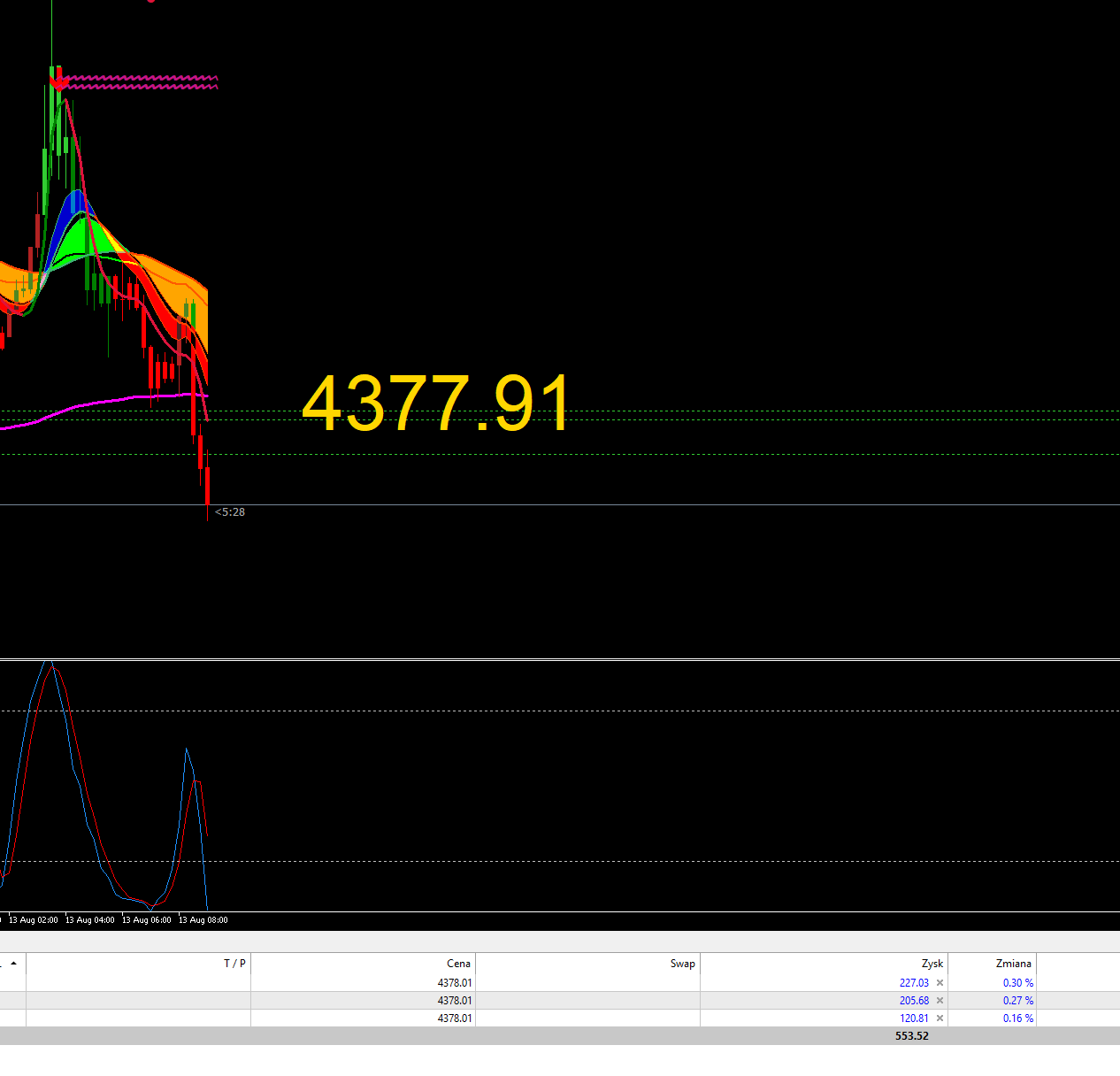Click the sort arrow column header

point(13,964)
